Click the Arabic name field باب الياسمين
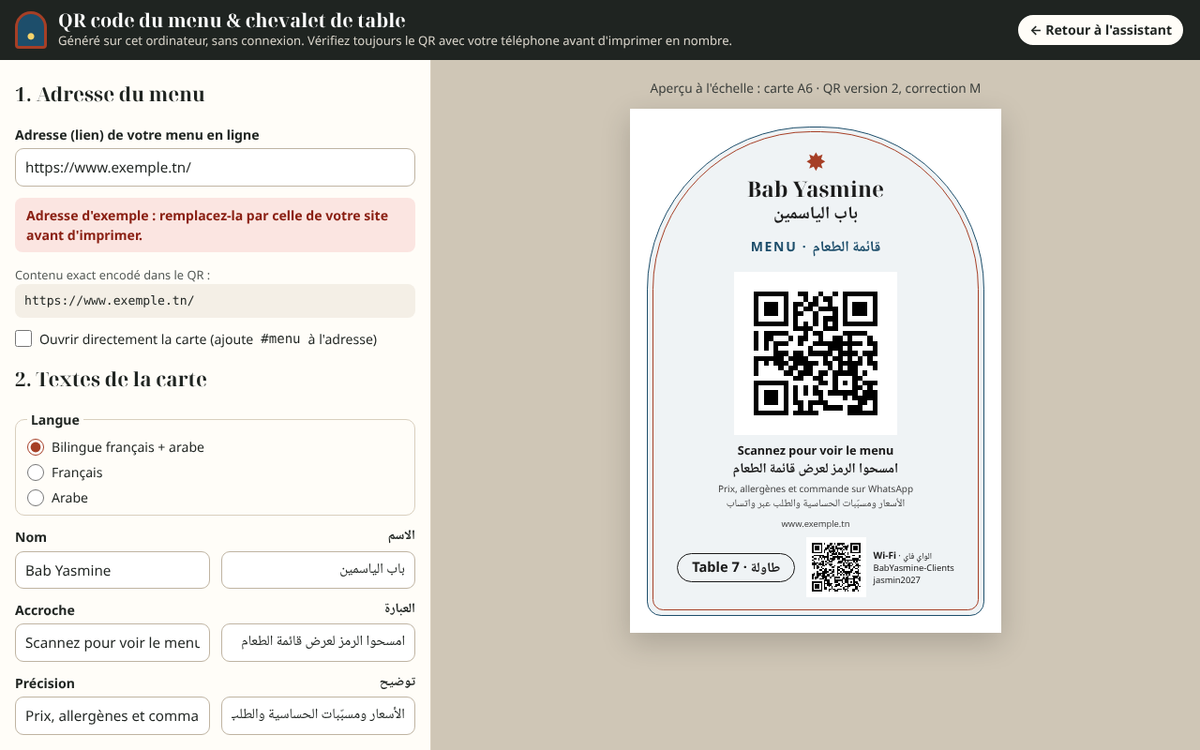Viewport: 1200px width, 750px height. (318, 570)
